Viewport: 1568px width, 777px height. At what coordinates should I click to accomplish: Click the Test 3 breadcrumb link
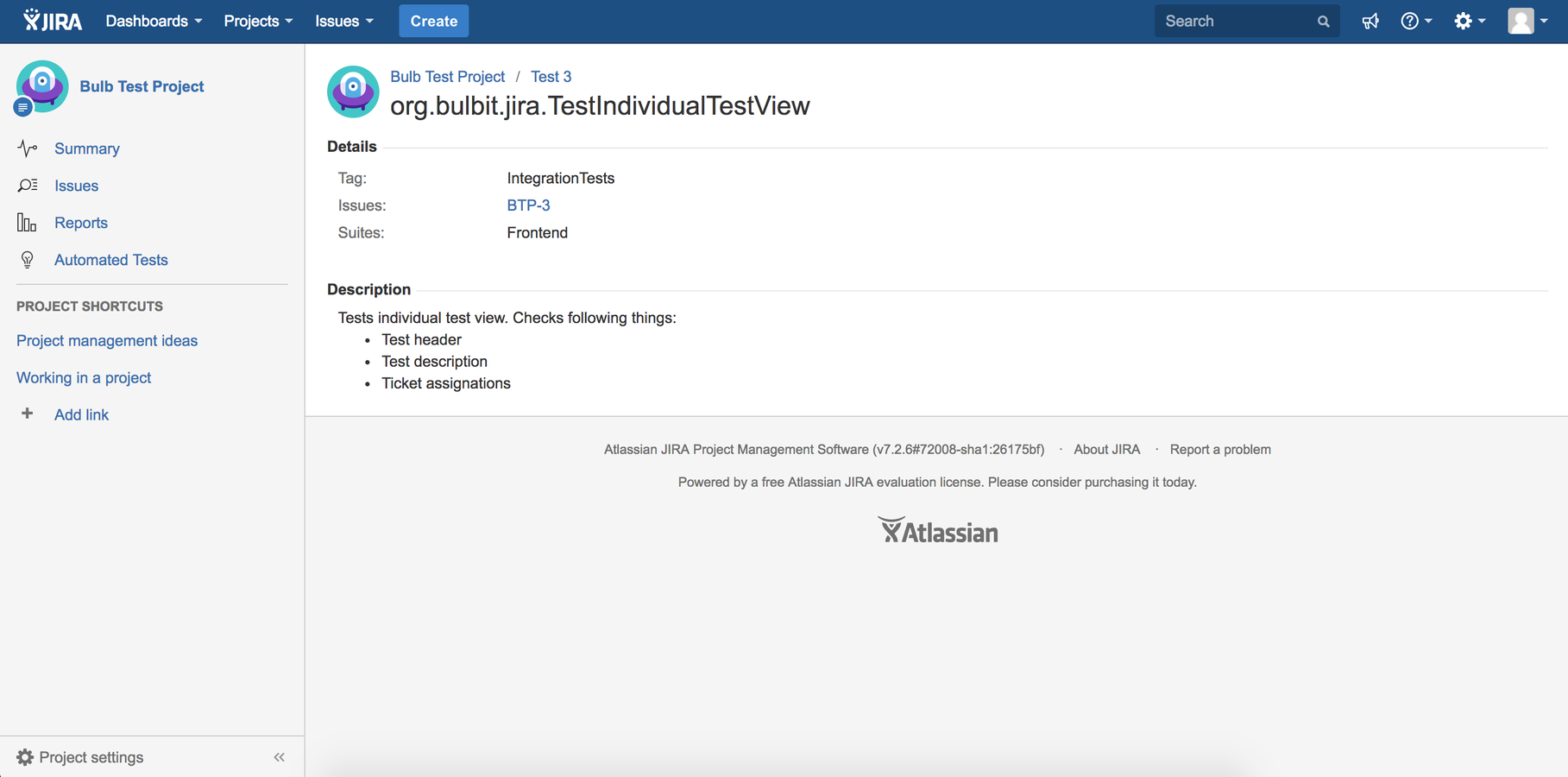551,77
